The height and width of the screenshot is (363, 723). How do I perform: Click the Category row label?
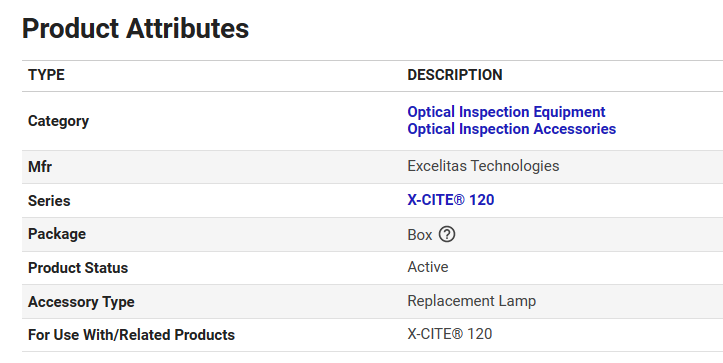click(58, 121)
